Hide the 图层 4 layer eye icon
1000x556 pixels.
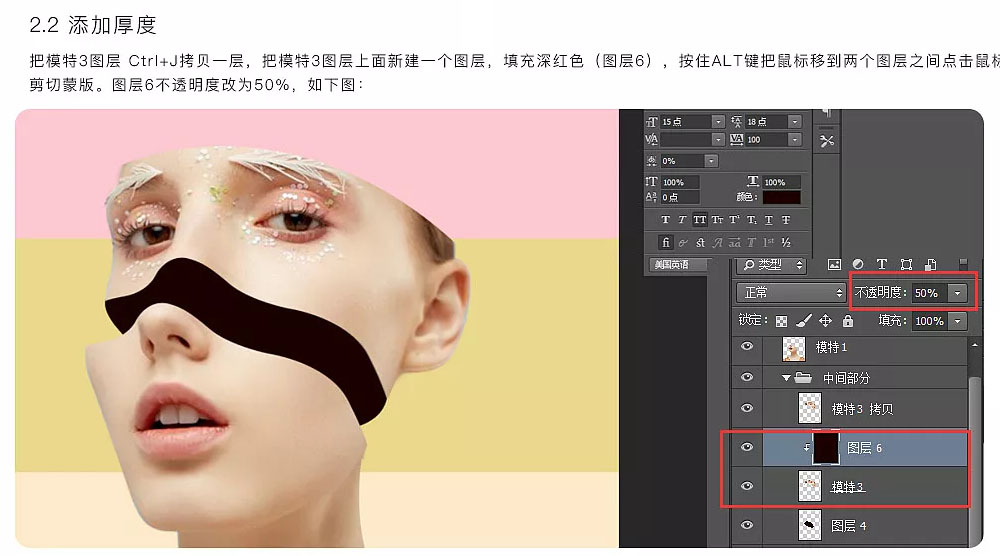coord(747,525)
